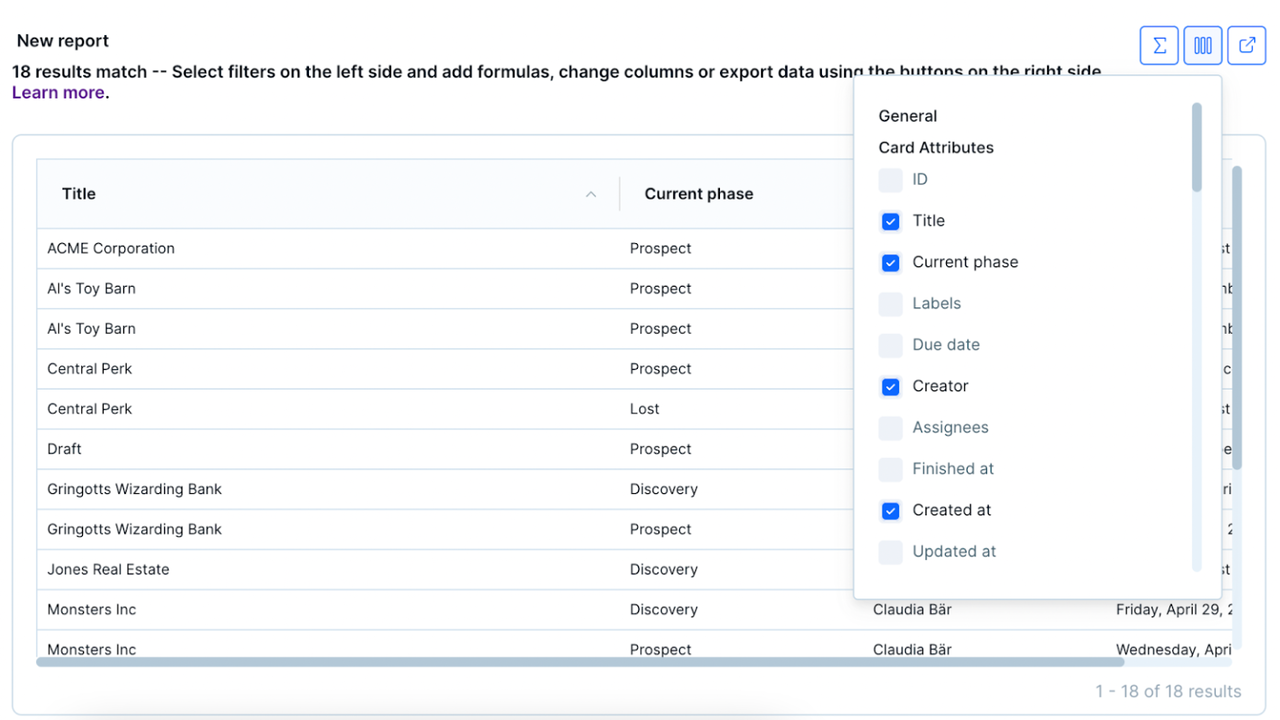Select the ACME Corporation row

point(111,248)
